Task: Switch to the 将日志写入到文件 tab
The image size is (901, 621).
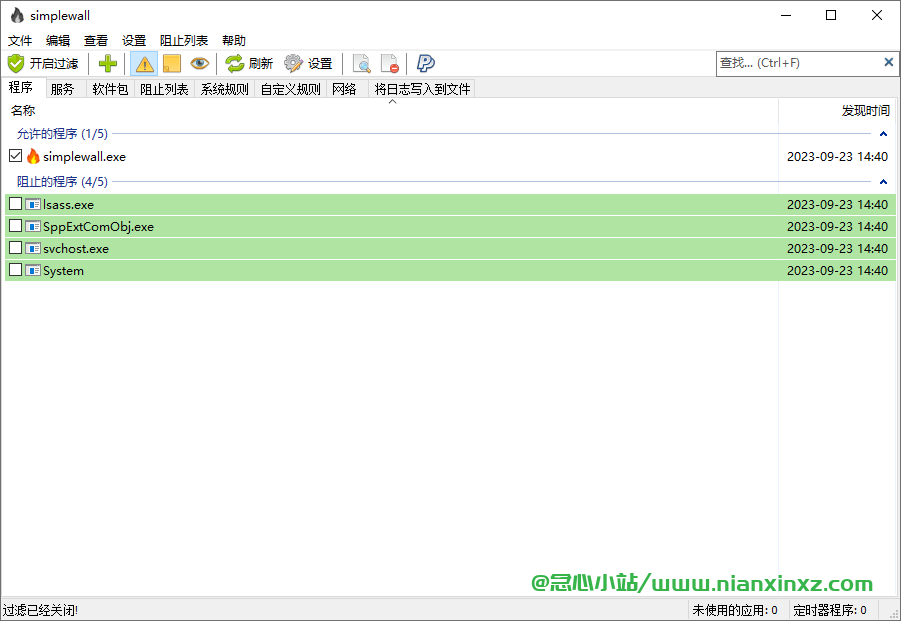Action: pyautogui.click(x=422, y=89)
